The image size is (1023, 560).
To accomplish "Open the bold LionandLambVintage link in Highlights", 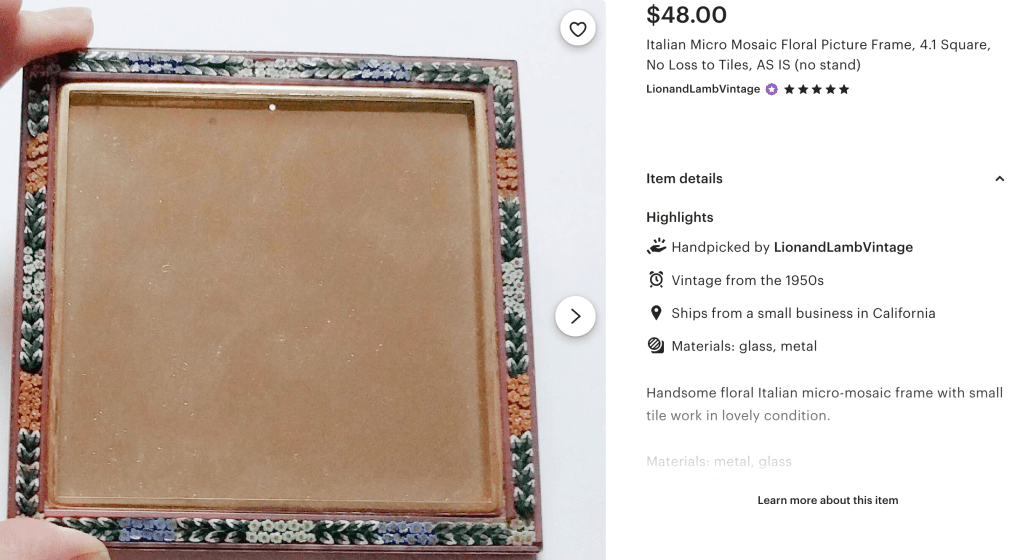I will [x=843, y=247].
